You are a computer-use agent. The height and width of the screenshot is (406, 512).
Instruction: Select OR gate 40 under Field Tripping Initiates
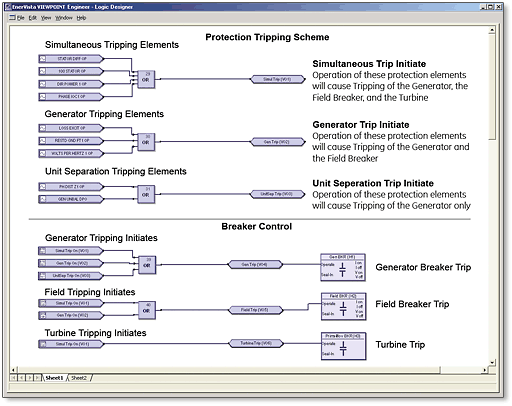147,310
